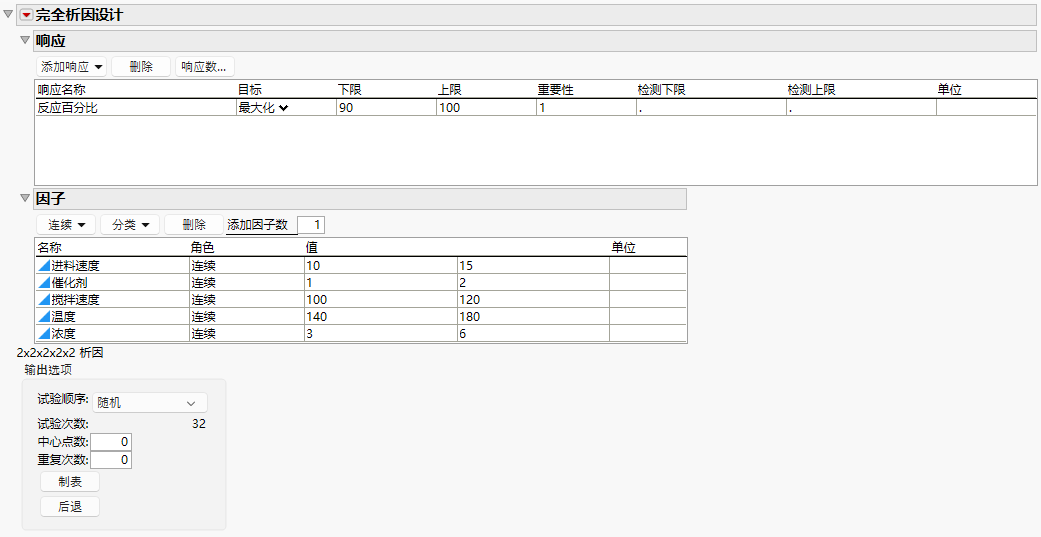
Task: Open the 添加响应 dropdown
Action: [x=71, y=66]
